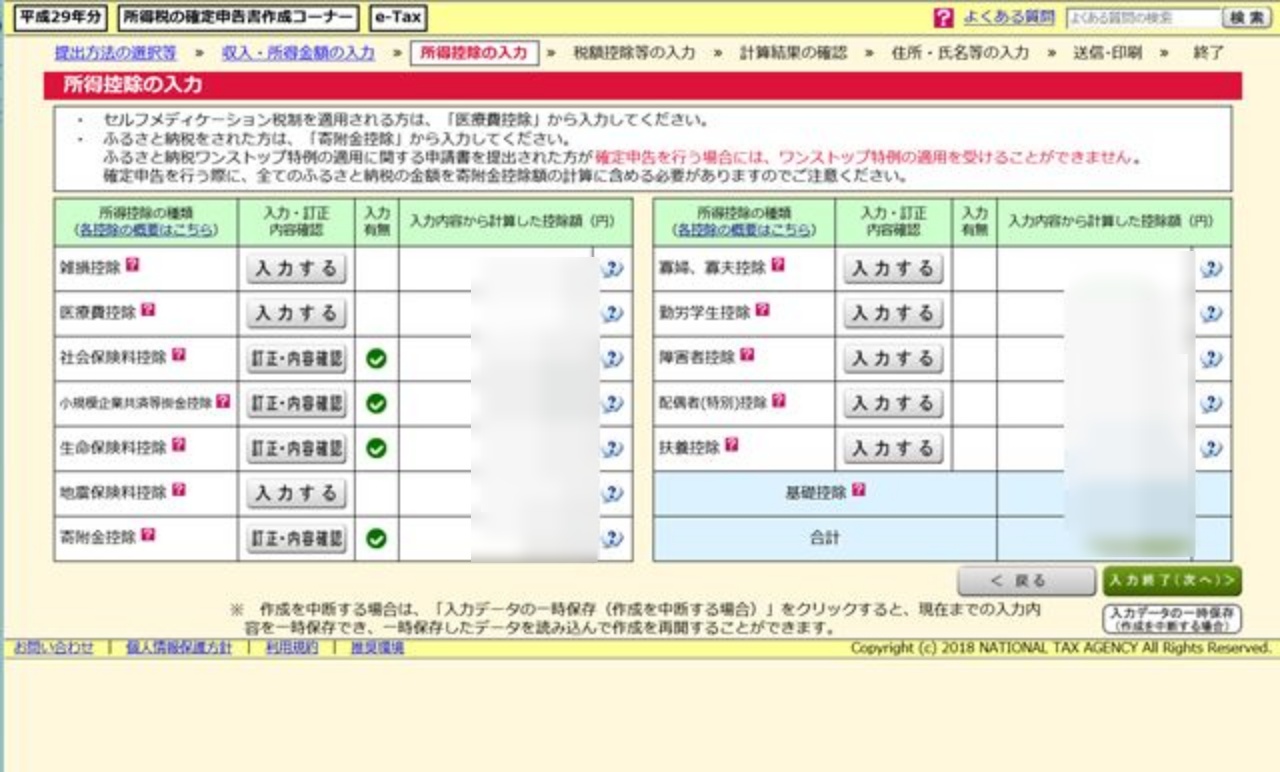Click the purple question icon beside よくある質問

point(943,18)
